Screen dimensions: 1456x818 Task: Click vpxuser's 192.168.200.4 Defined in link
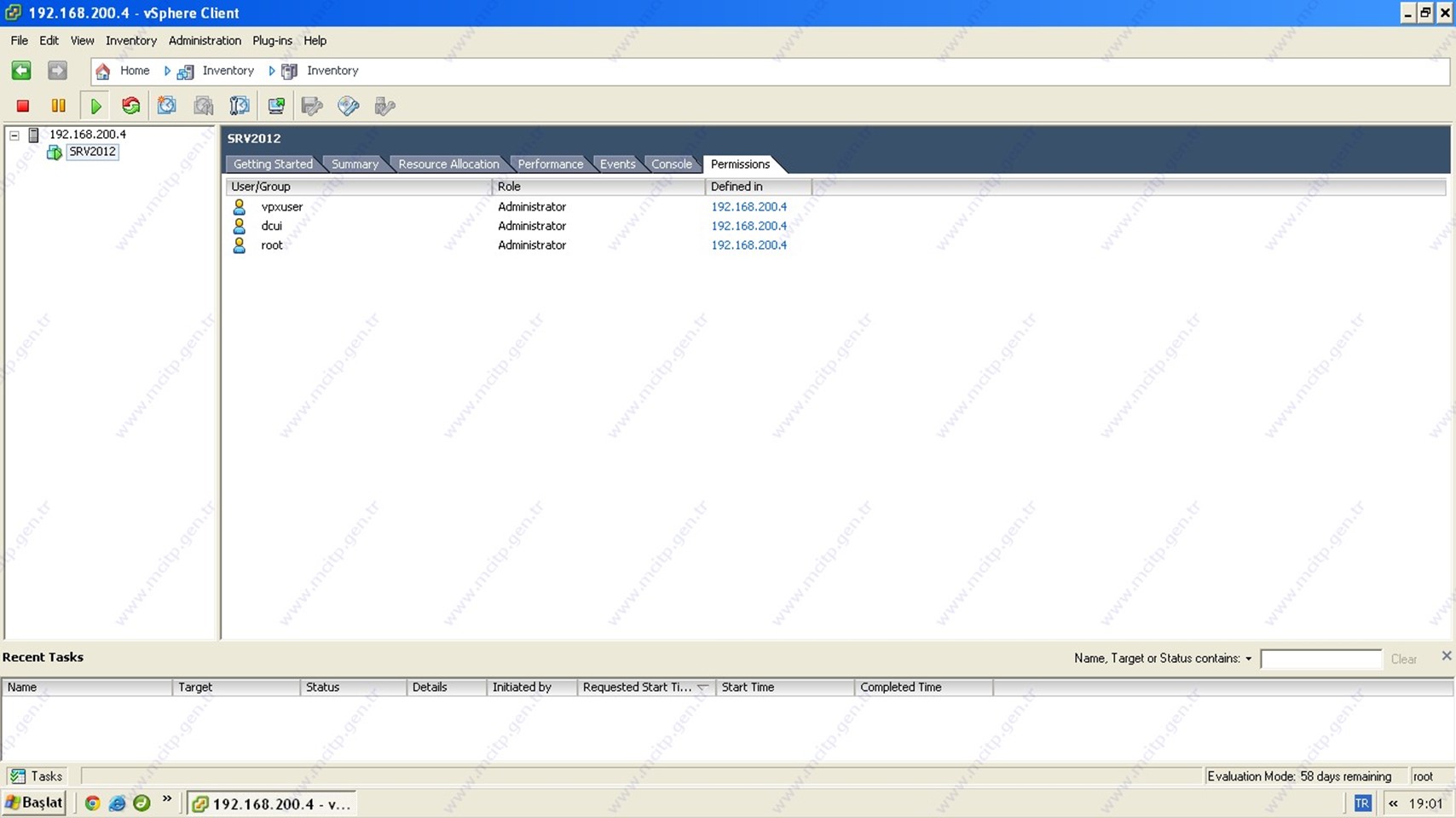coord(749,207)
